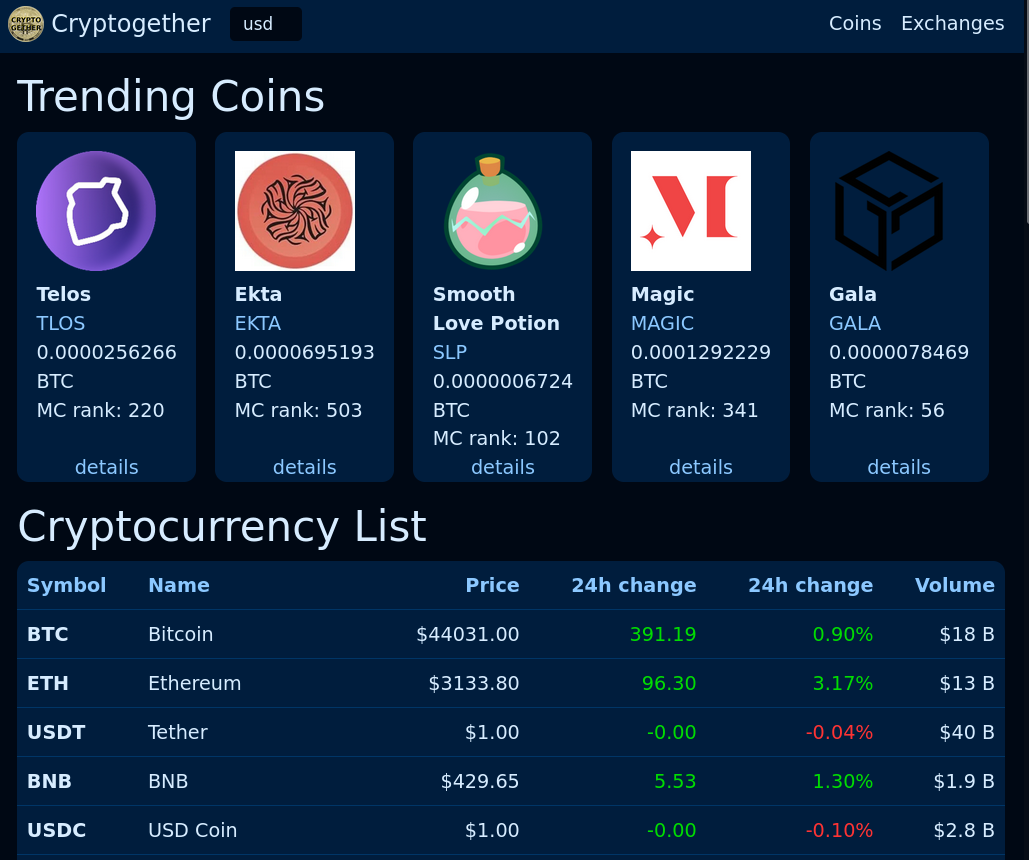The image size is (1029, 860).
Task: Click the Magic coin logo
Action: click(x=691, y=211)
